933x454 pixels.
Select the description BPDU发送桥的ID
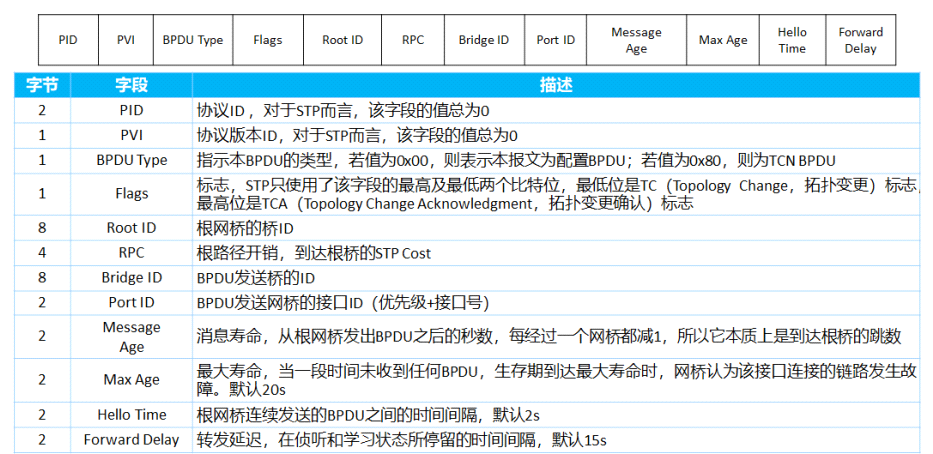pyautogui.click(x=256, y=278)
